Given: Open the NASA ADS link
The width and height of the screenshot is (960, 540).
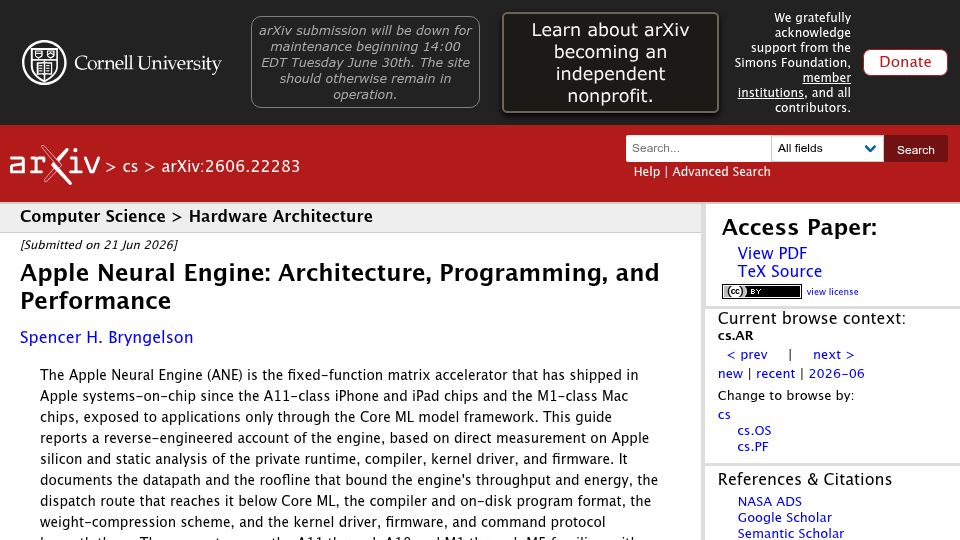Looking at the screenshot, I should 770,501.
